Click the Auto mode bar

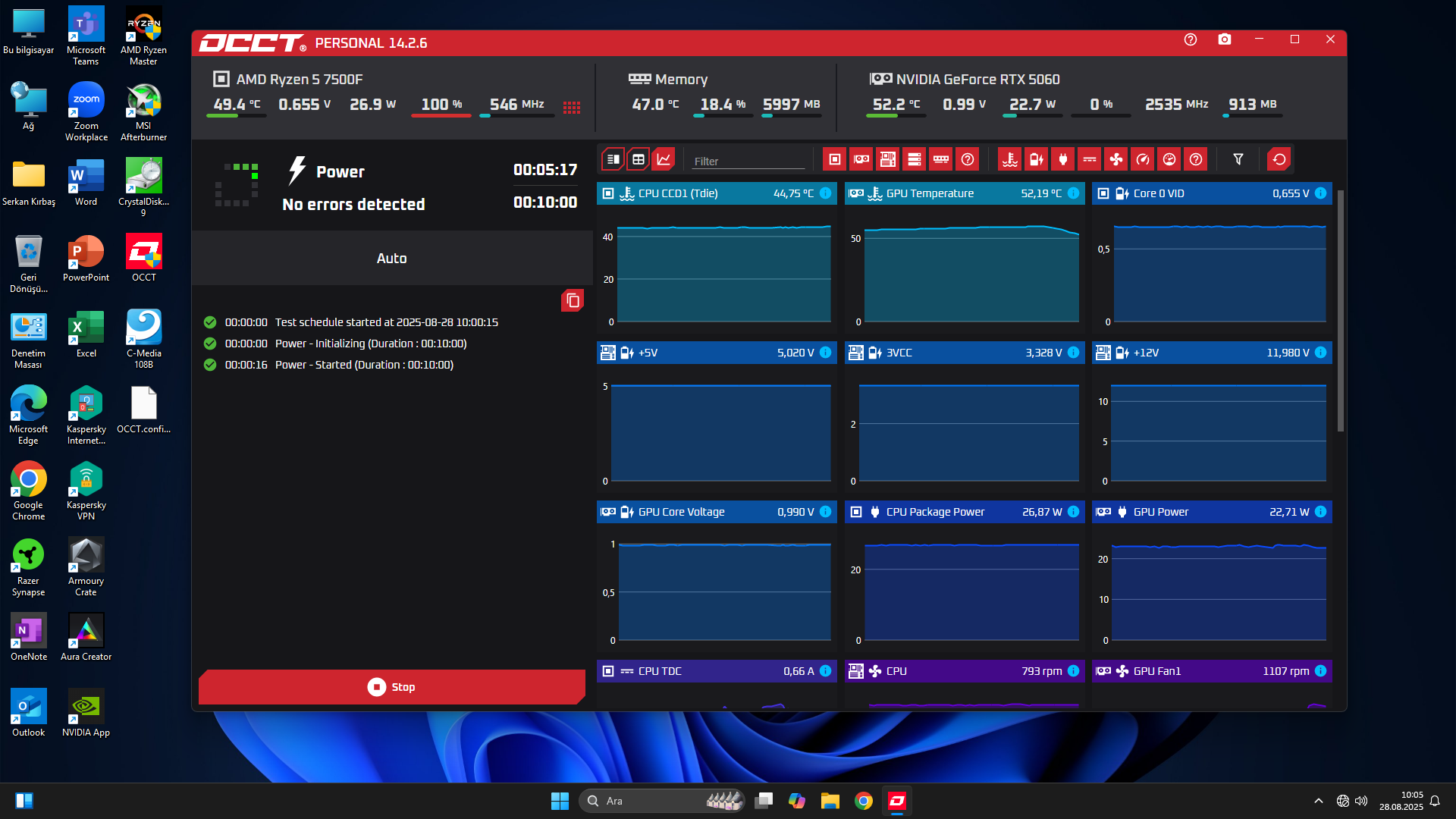392,259
